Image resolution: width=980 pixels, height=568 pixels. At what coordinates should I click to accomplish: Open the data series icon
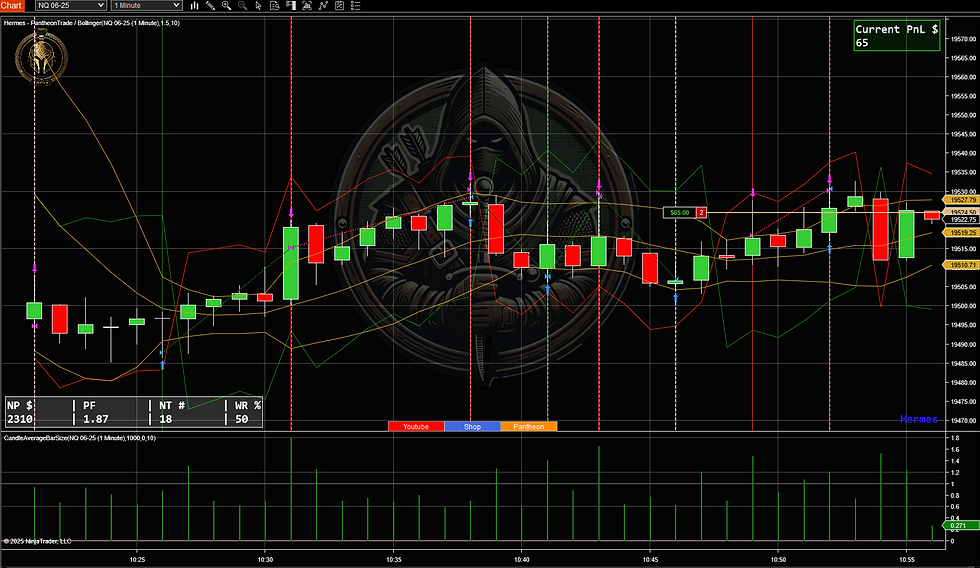click(274, 6)
